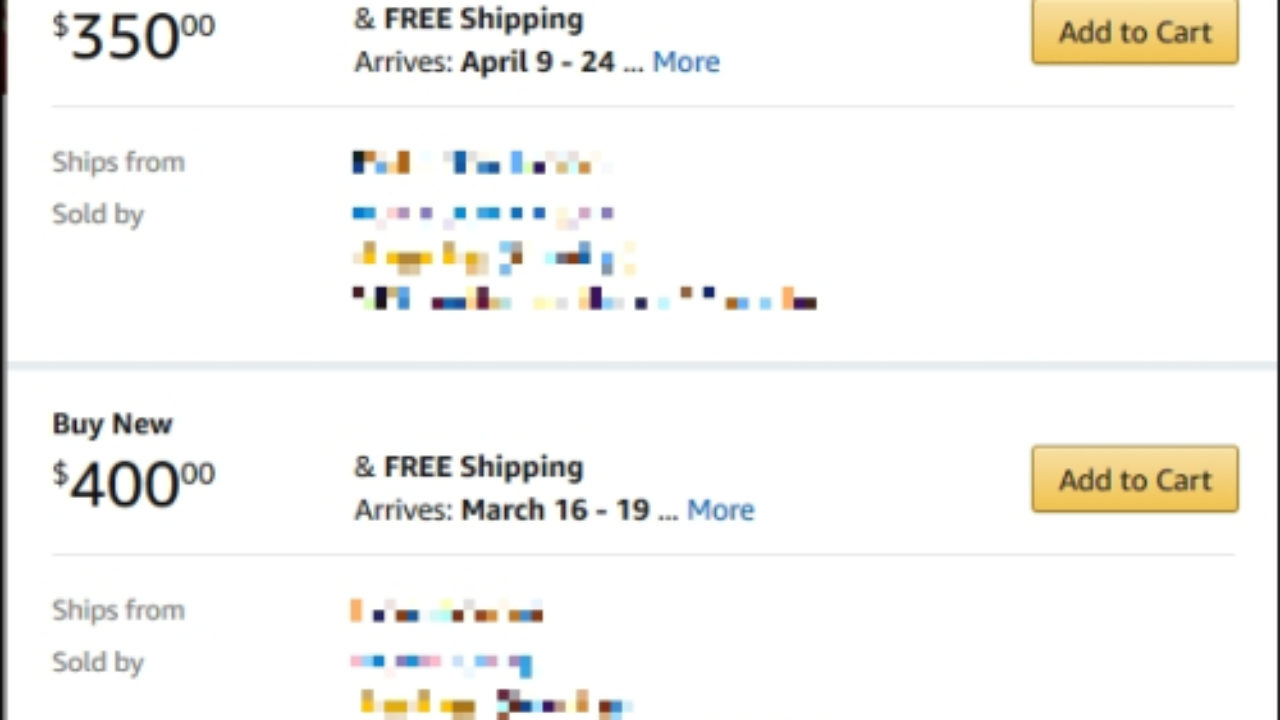This screenshot has height=720, width=1280.
Task: Add the $400 Buy New offer to cart
Action: point(1134,479)
